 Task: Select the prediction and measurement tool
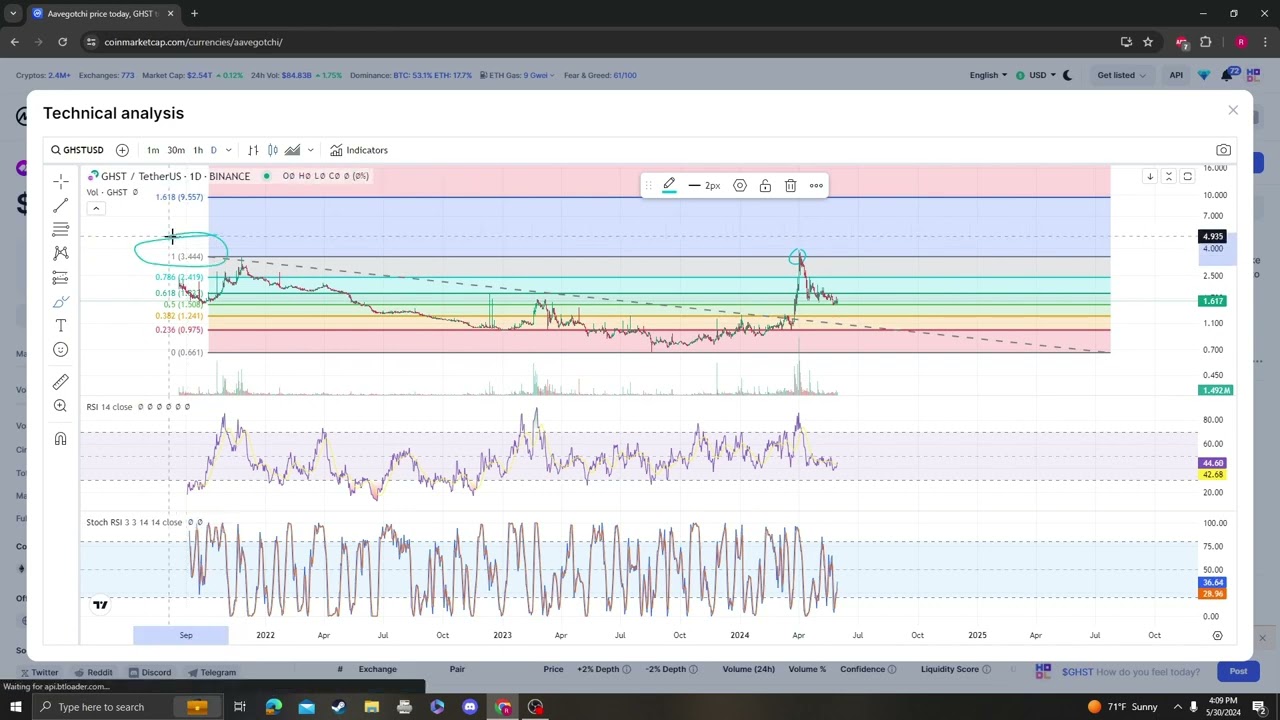tap(61, 277)
